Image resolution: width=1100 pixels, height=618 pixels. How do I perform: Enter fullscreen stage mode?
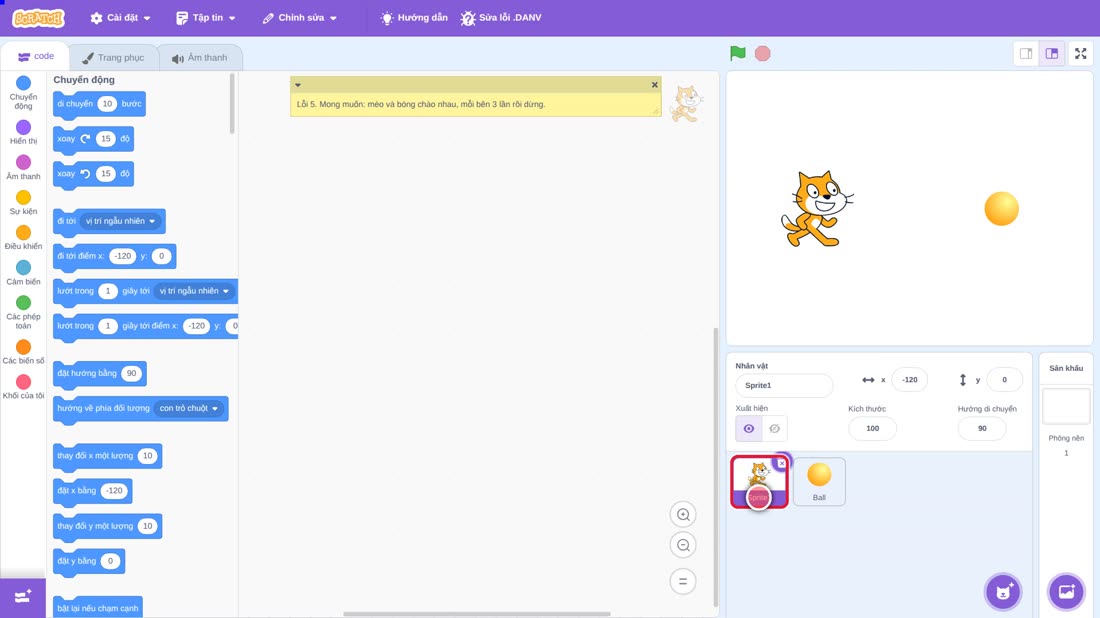coord(1080,53)
